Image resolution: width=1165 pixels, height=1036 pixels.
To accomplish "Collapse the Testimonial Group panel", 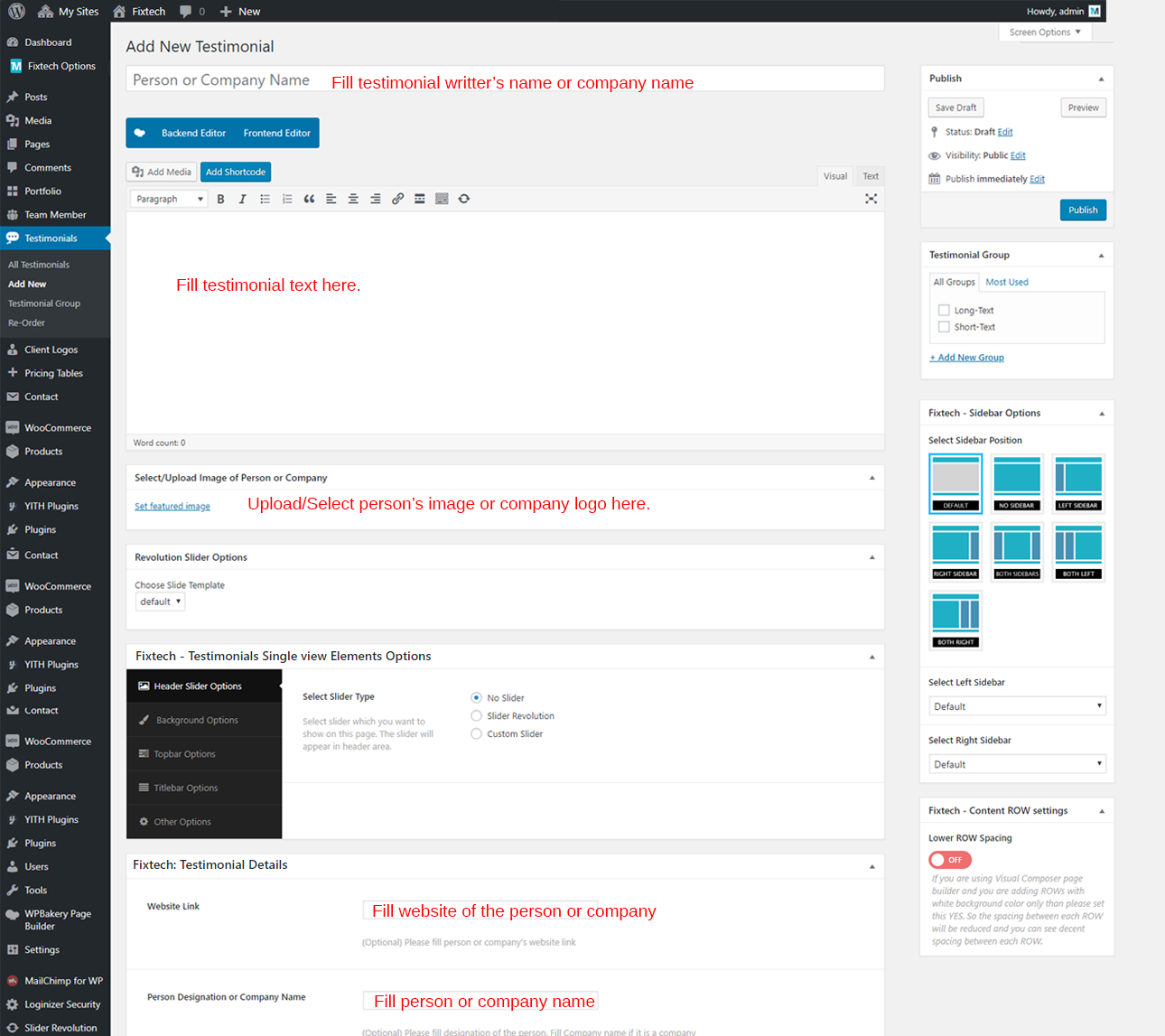I will pyautogui.click(x=1101, y=256).
